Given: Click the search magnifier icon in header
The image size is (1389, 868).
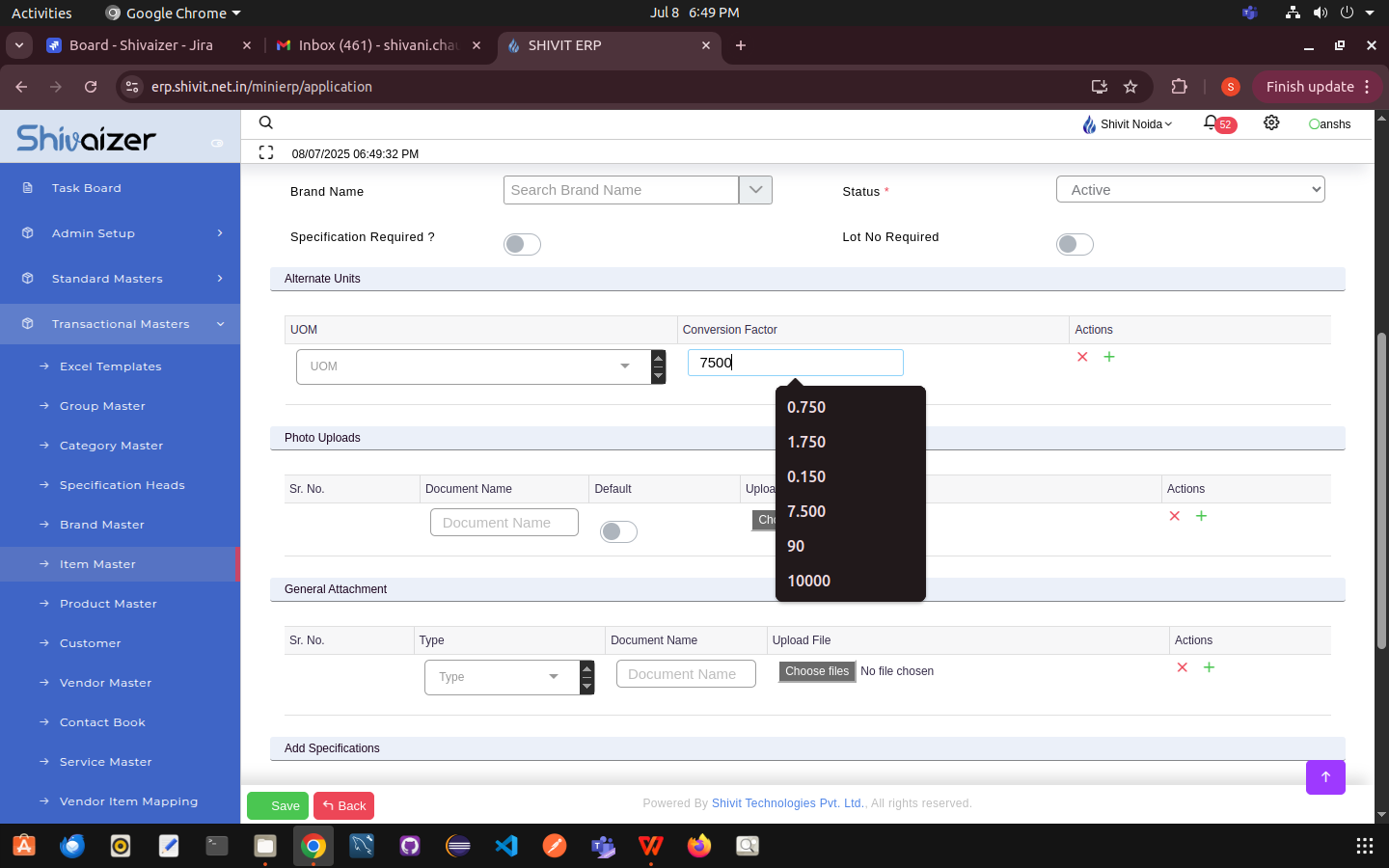Looking at the screenshot, I should (266, 122).
